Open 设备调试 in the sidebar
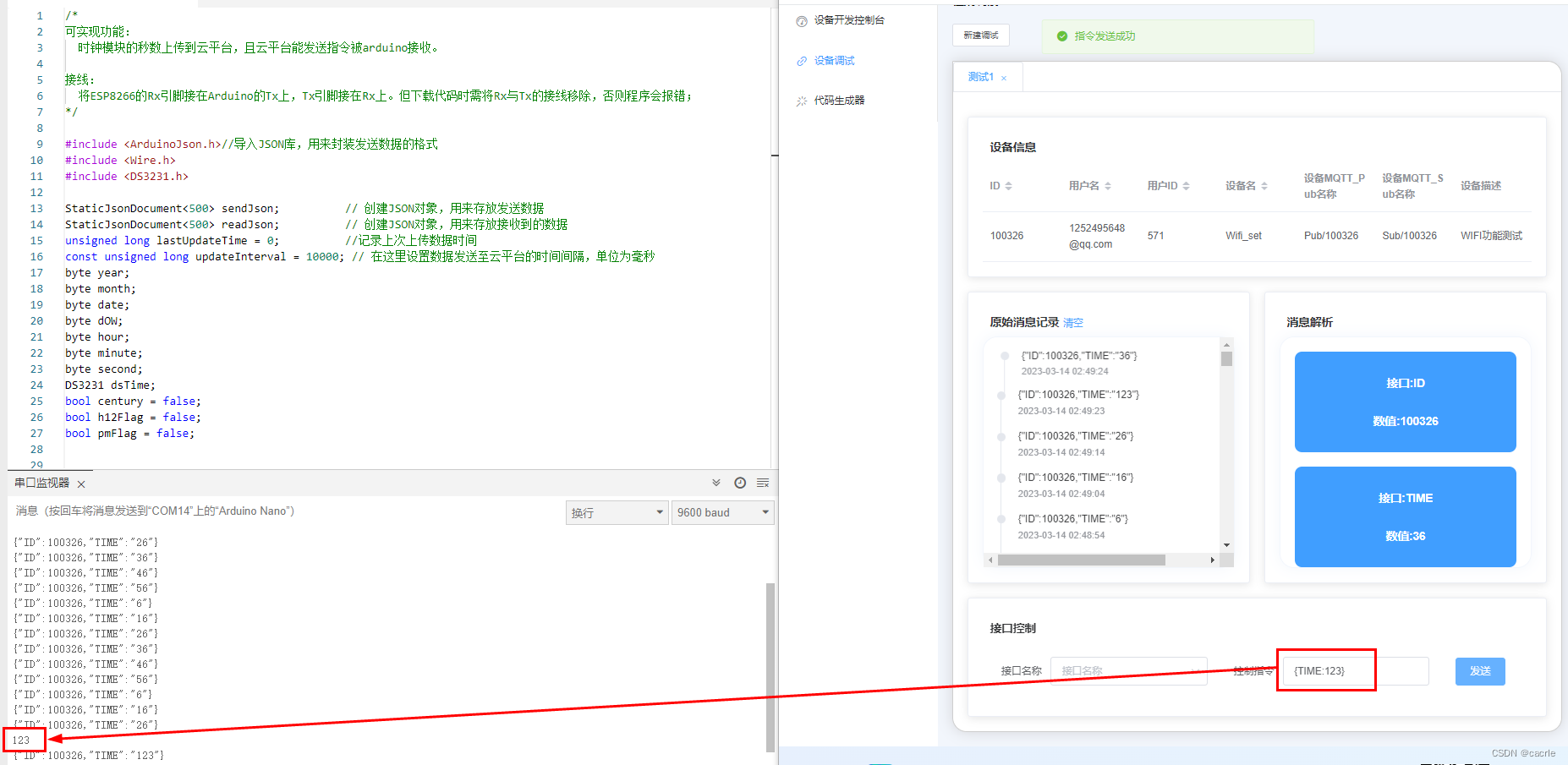Image resolution: width=1568 pixels, height=765 pixels. pyautogui.click(x=834, y=61)
